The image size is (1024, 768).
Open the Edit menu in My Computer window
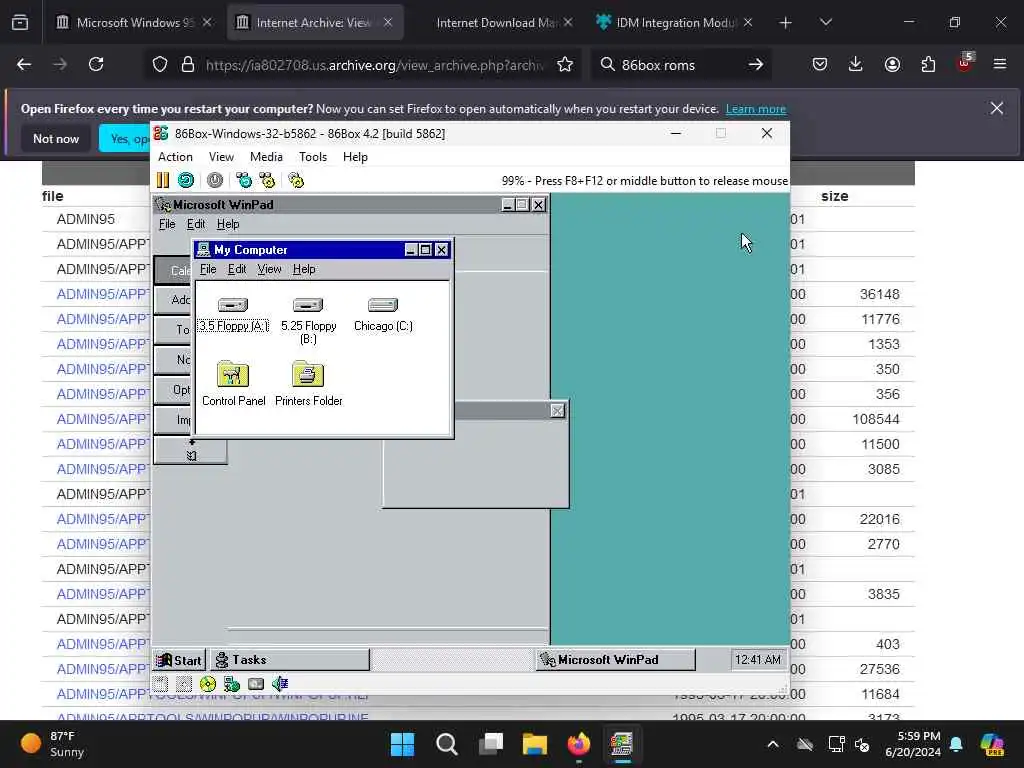(236, 269)
